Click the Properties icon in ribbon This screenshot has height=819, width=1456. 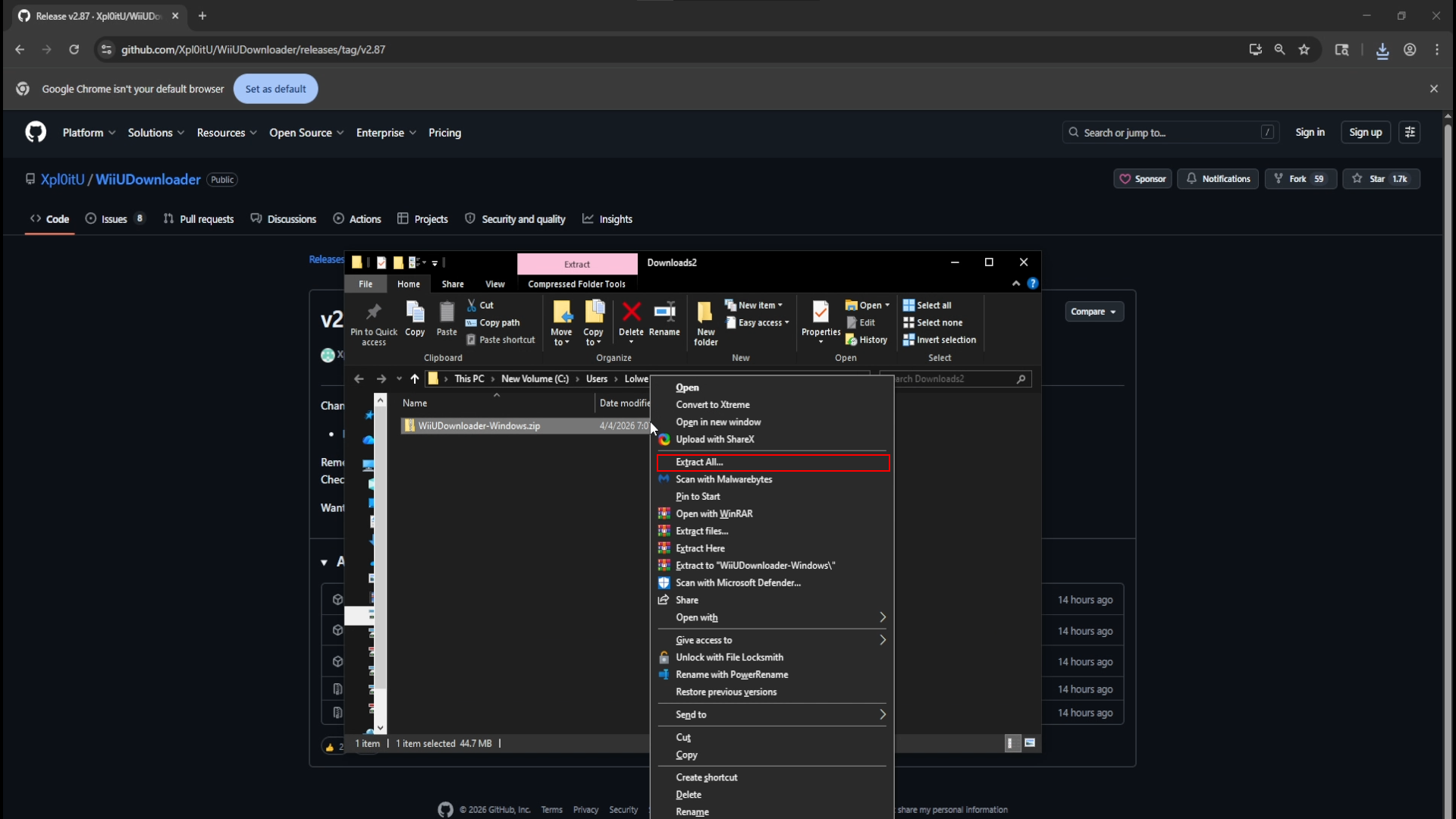821,312
